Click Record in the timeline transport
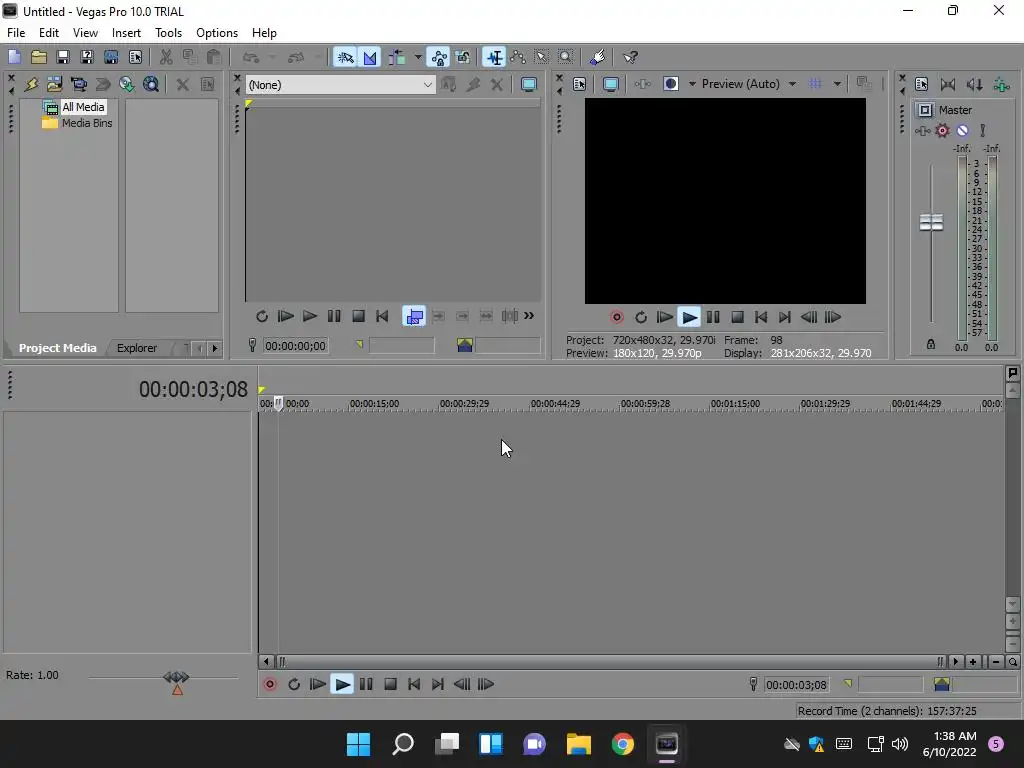1024x768 pixels. click(270, 684)
